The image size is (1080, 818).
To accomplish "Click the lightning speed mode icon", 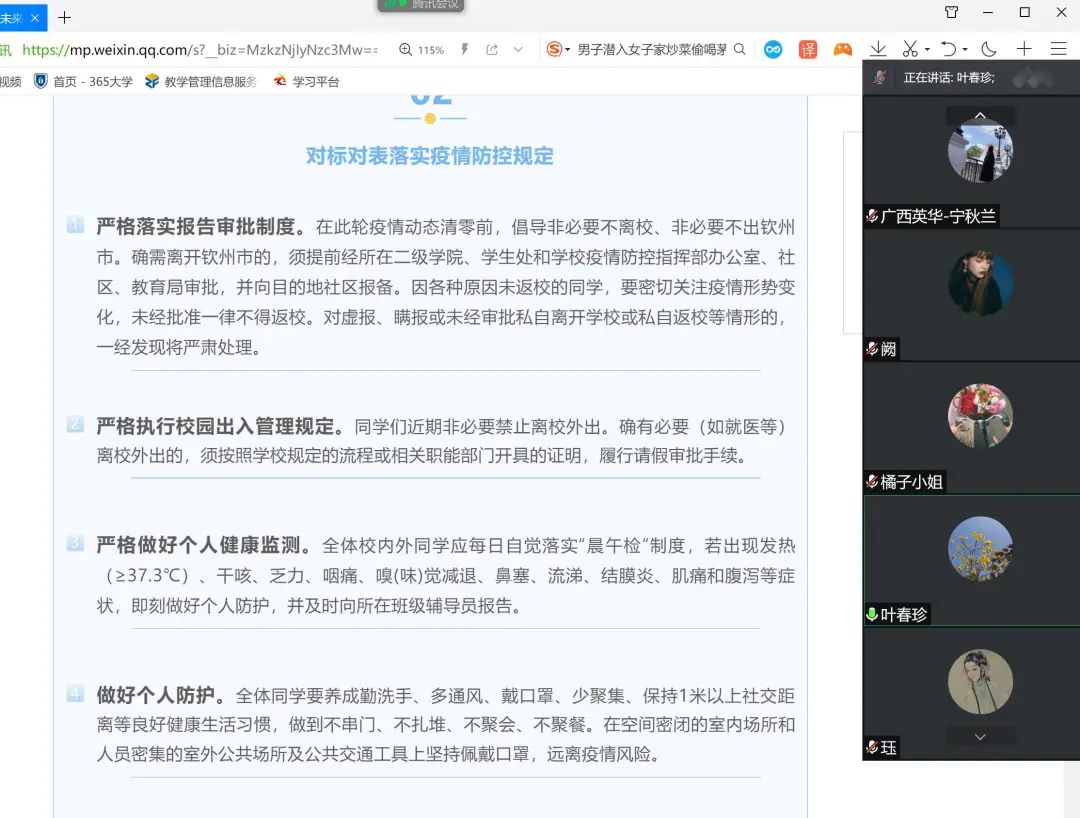I will (x=465, y=49).
